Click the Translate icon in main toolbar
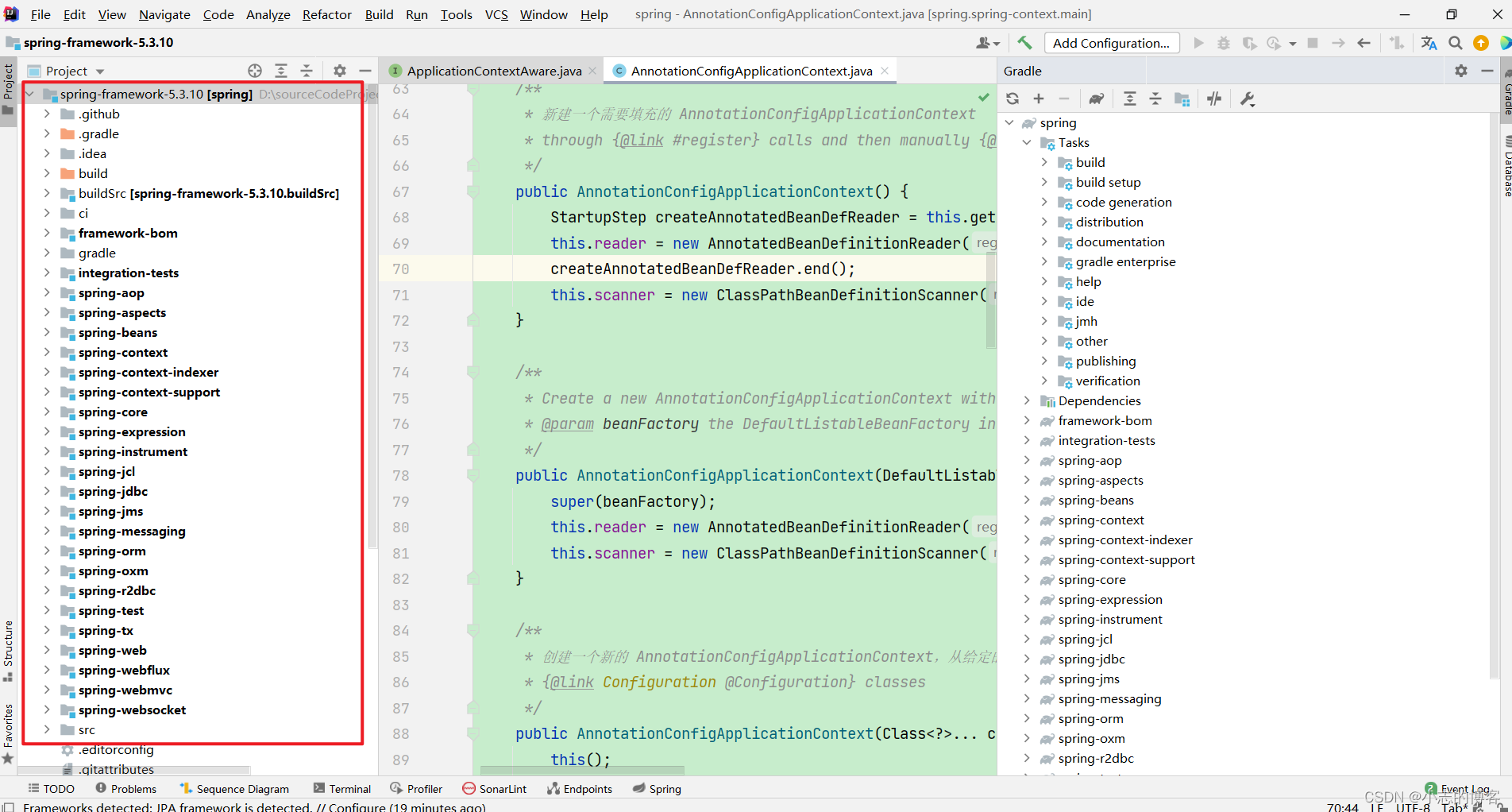Viewport: 1512px width, 812px height. 1429,43
